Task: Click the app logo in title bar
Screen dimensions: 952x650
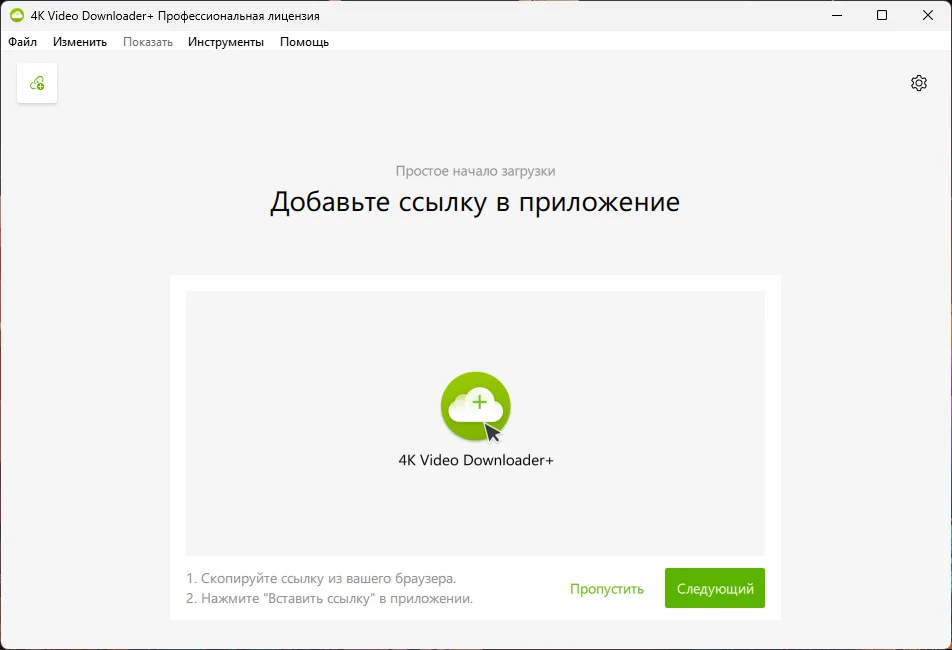Action: [16, 16]
